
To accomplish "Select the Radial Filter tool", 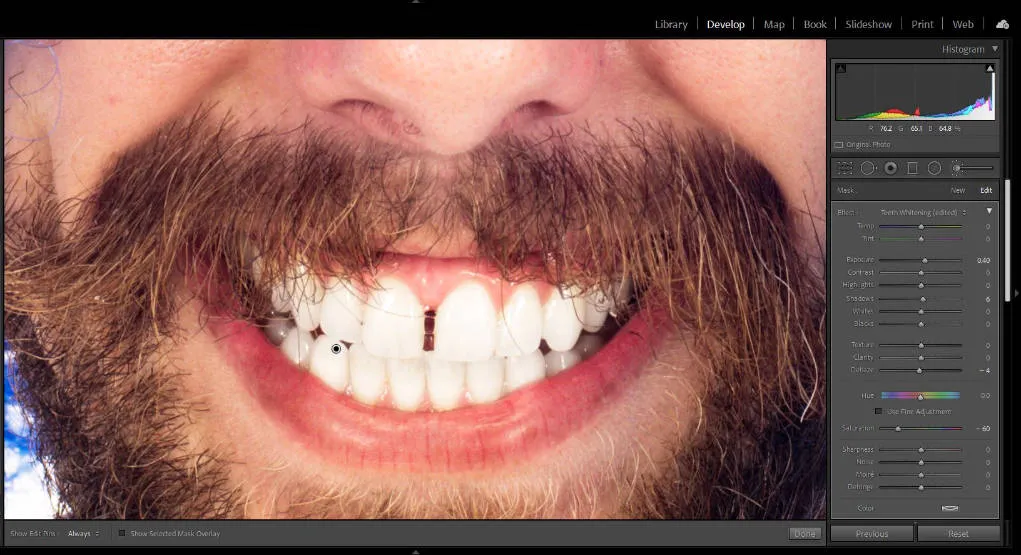I will click(x=934, y=168).
